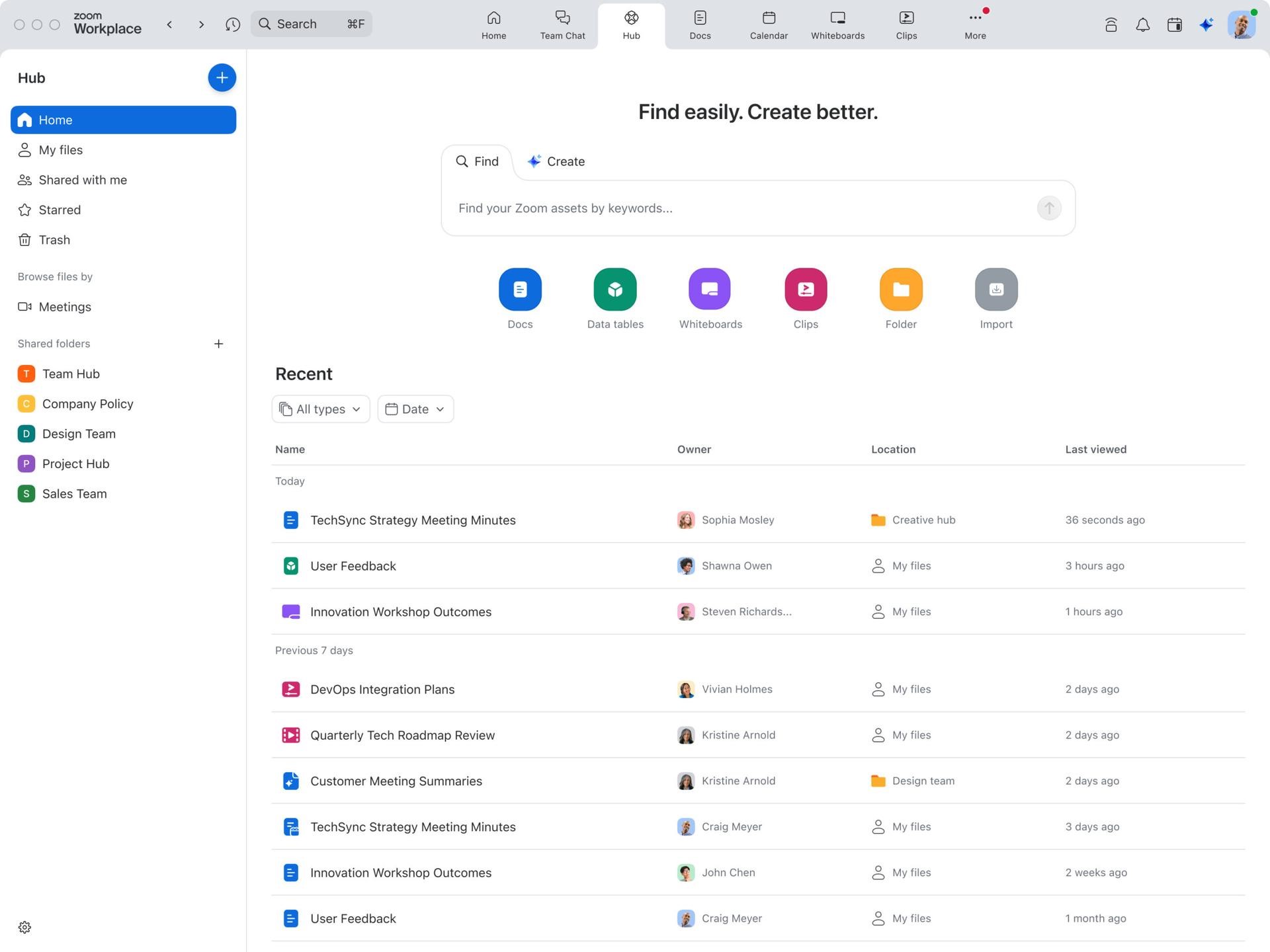Switch to the Create tab
This screenshot has height=952, width=1270.
tap(556, 161)
